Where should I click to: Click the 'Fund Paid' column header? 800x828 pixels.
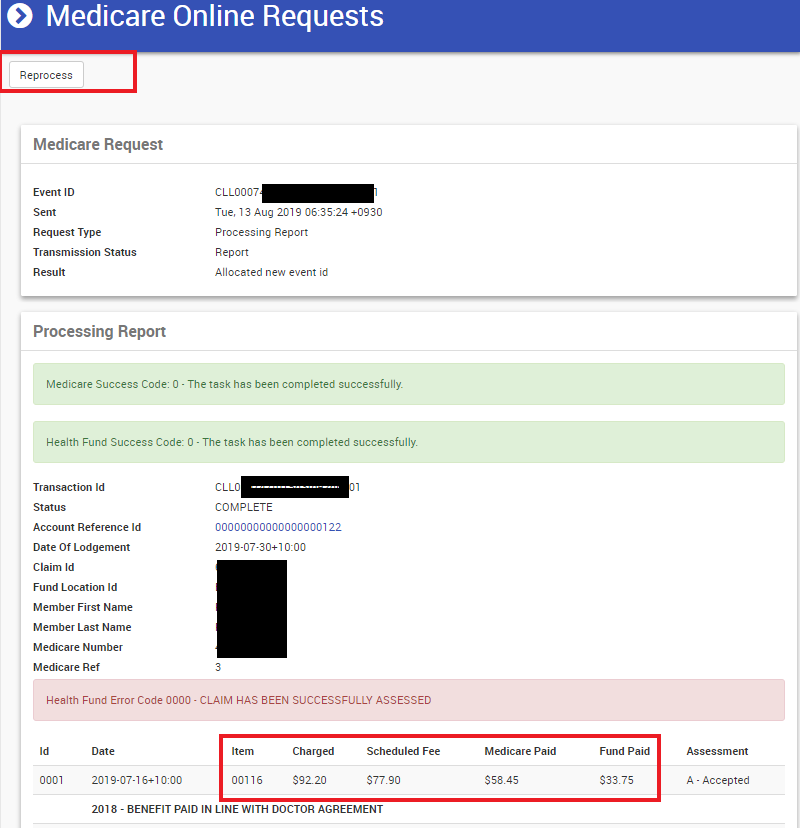(625, 751)
